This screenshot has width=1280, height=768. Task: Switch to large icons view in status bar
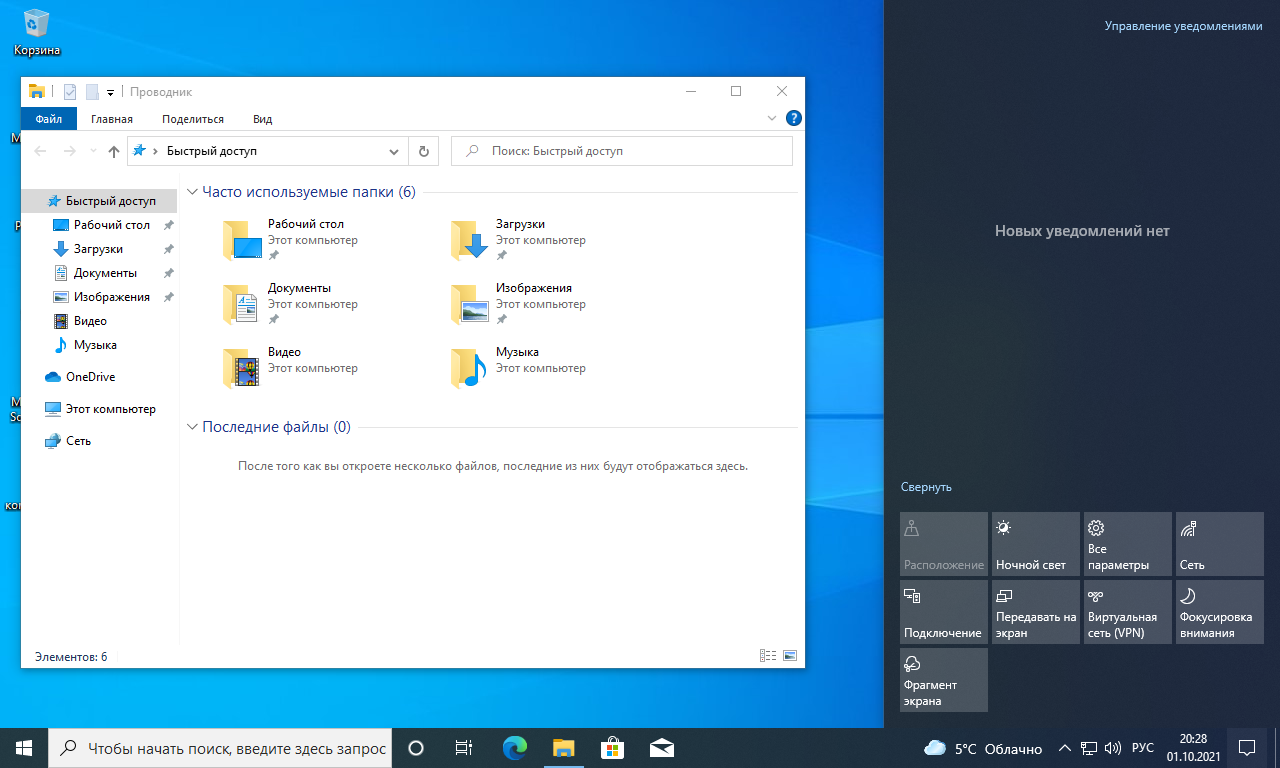coord(790,656)
